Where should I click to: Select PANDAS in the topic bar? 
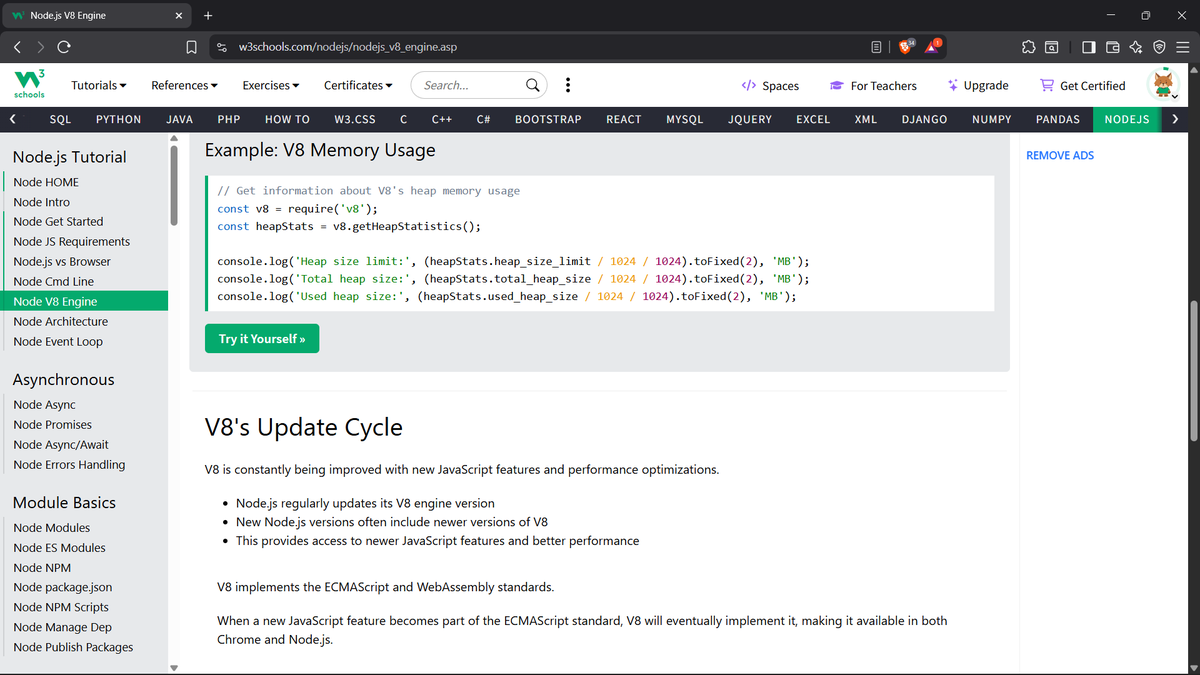1058,119
